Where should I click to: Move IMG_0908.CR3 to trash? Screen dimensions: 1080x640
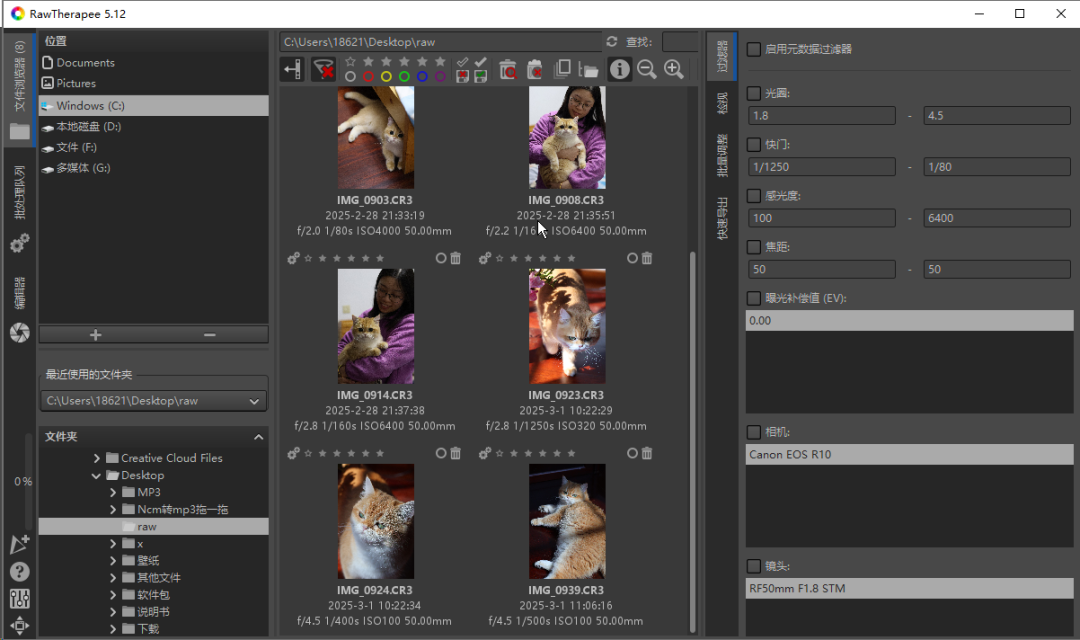pyautogui.click(x=647, y=258)
